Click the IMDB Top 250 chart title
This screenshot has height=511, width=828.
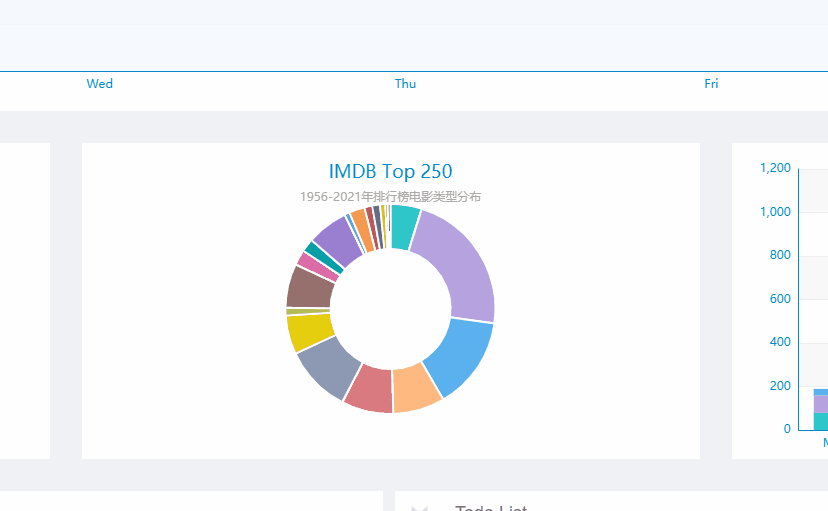[x=391, y=171]
